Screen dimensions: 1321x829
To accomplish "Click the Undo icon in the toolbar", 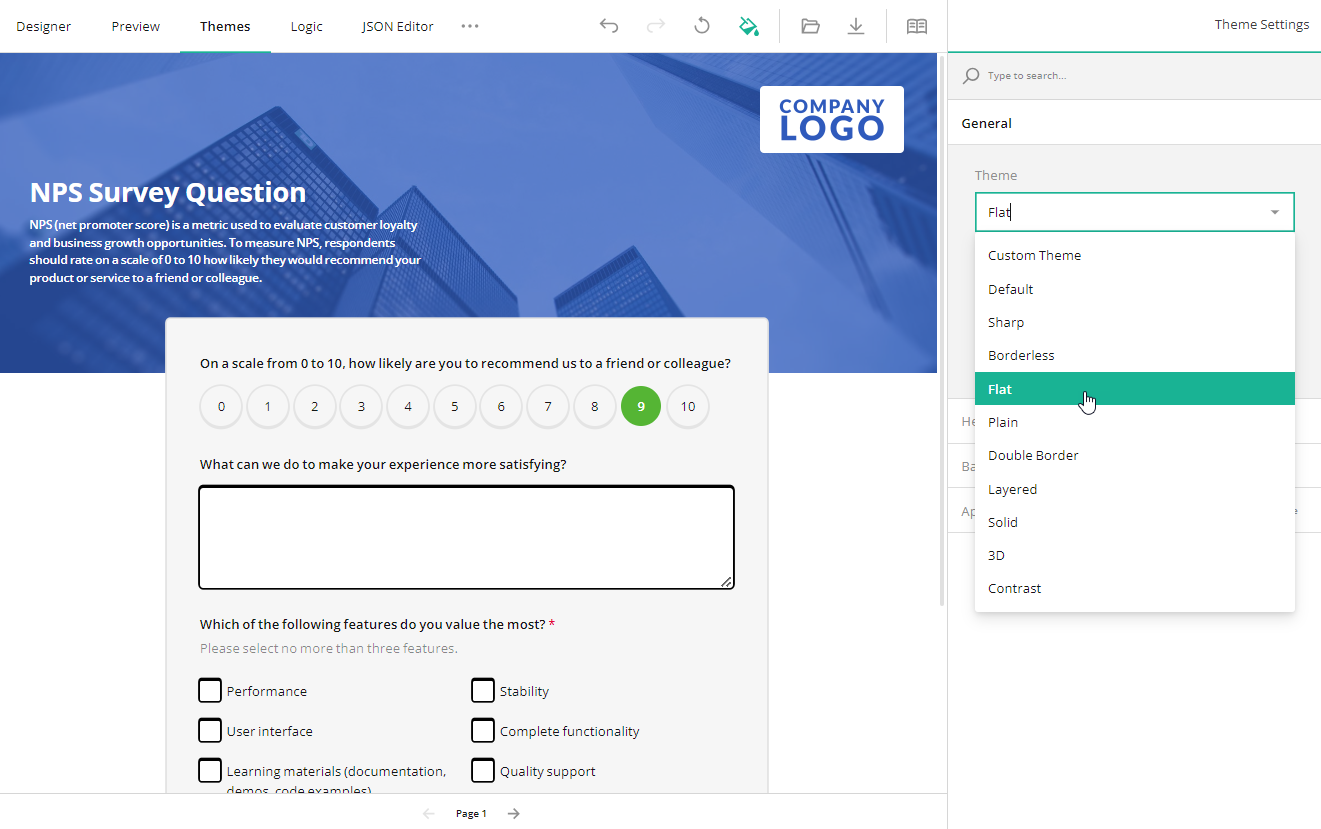I will click(608, 25).
